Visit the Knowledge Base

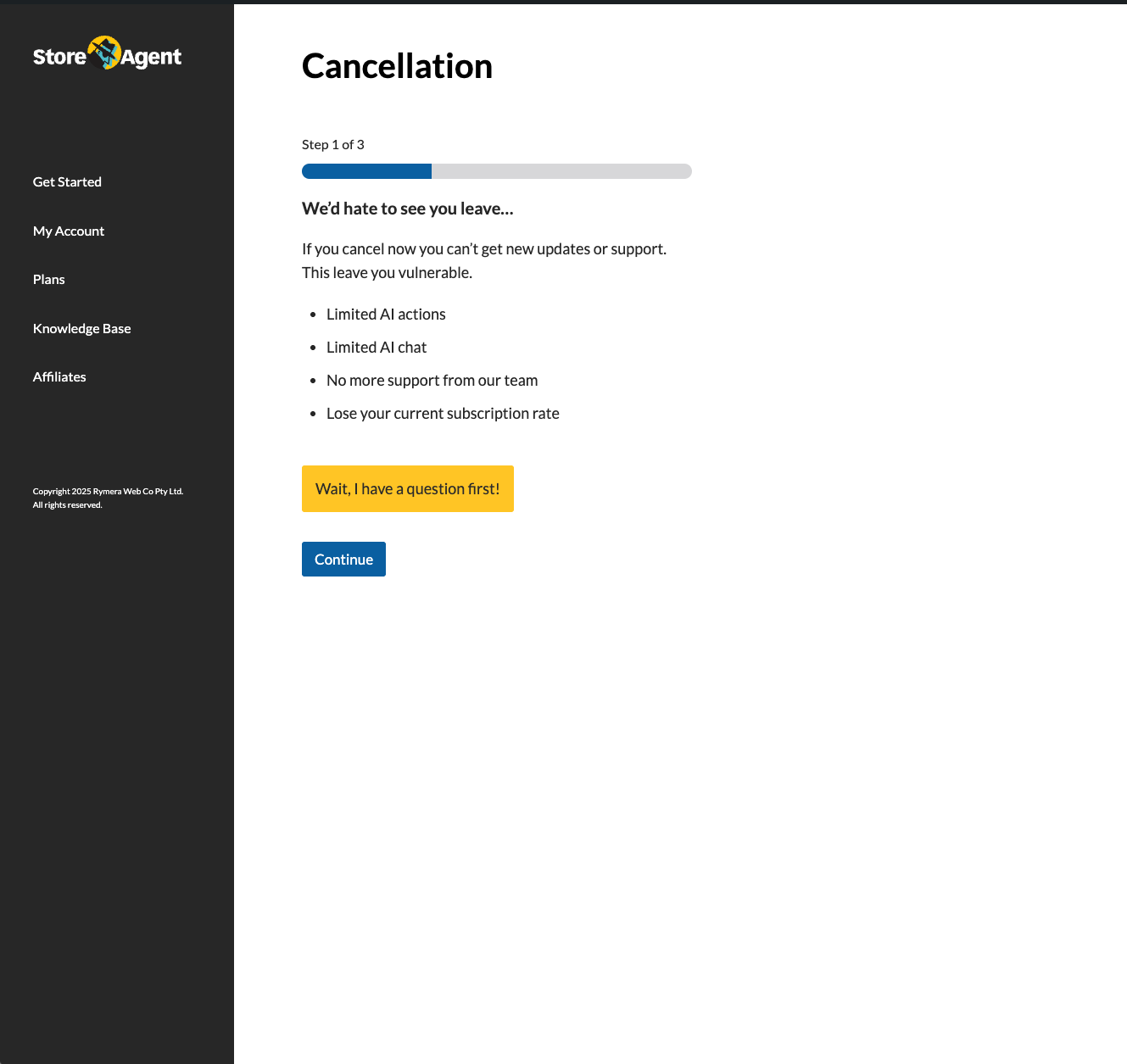82,328
